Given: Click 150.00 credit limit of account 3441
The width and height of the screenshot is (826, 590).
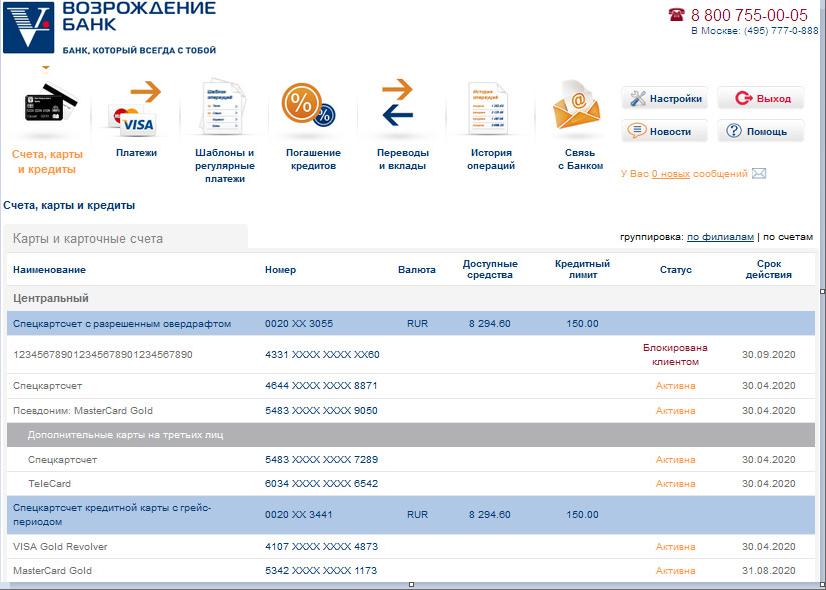Looking at the screenshot, I should pyautogui.click(x=582, y=514).
